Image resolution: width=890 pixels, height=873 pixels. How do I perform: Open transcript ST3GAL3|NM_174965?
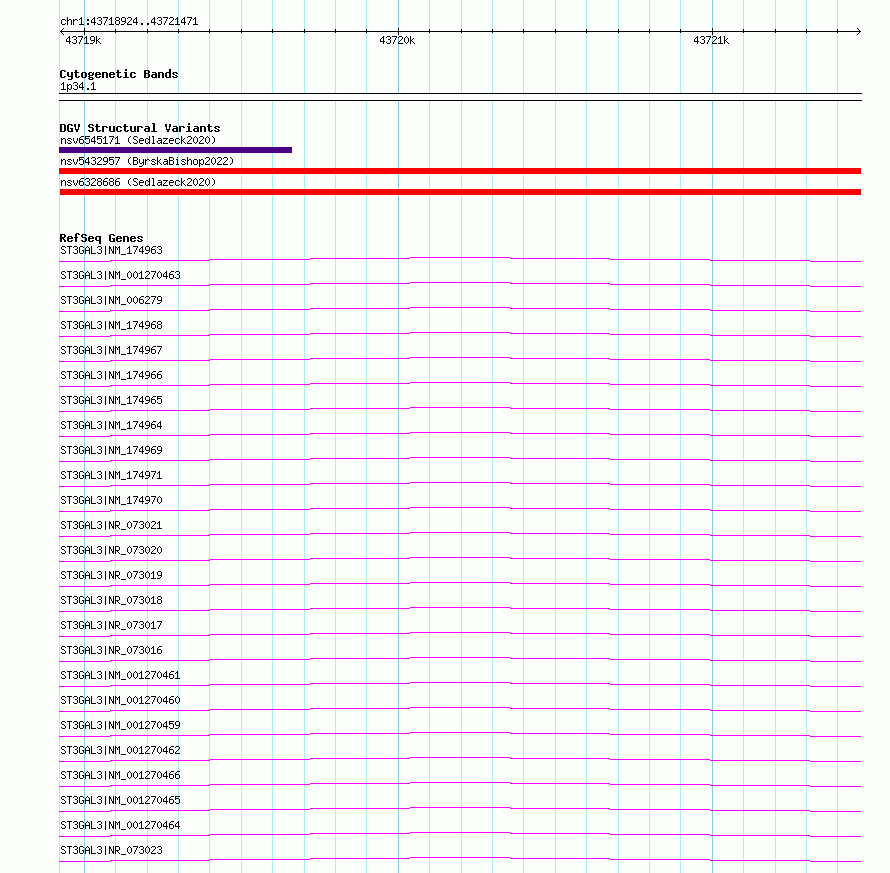111,400
